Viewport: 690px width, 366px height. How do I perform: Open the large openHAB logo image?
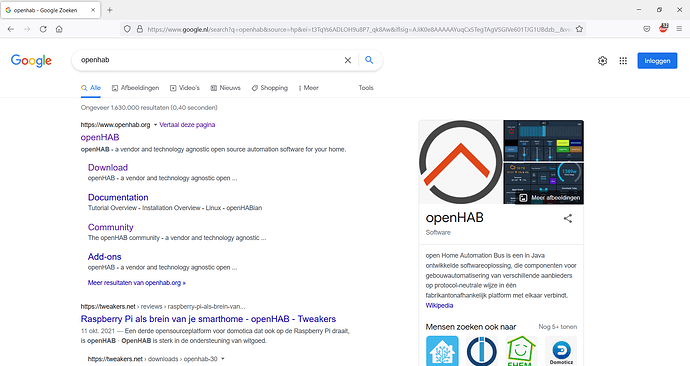pos(461,162)
